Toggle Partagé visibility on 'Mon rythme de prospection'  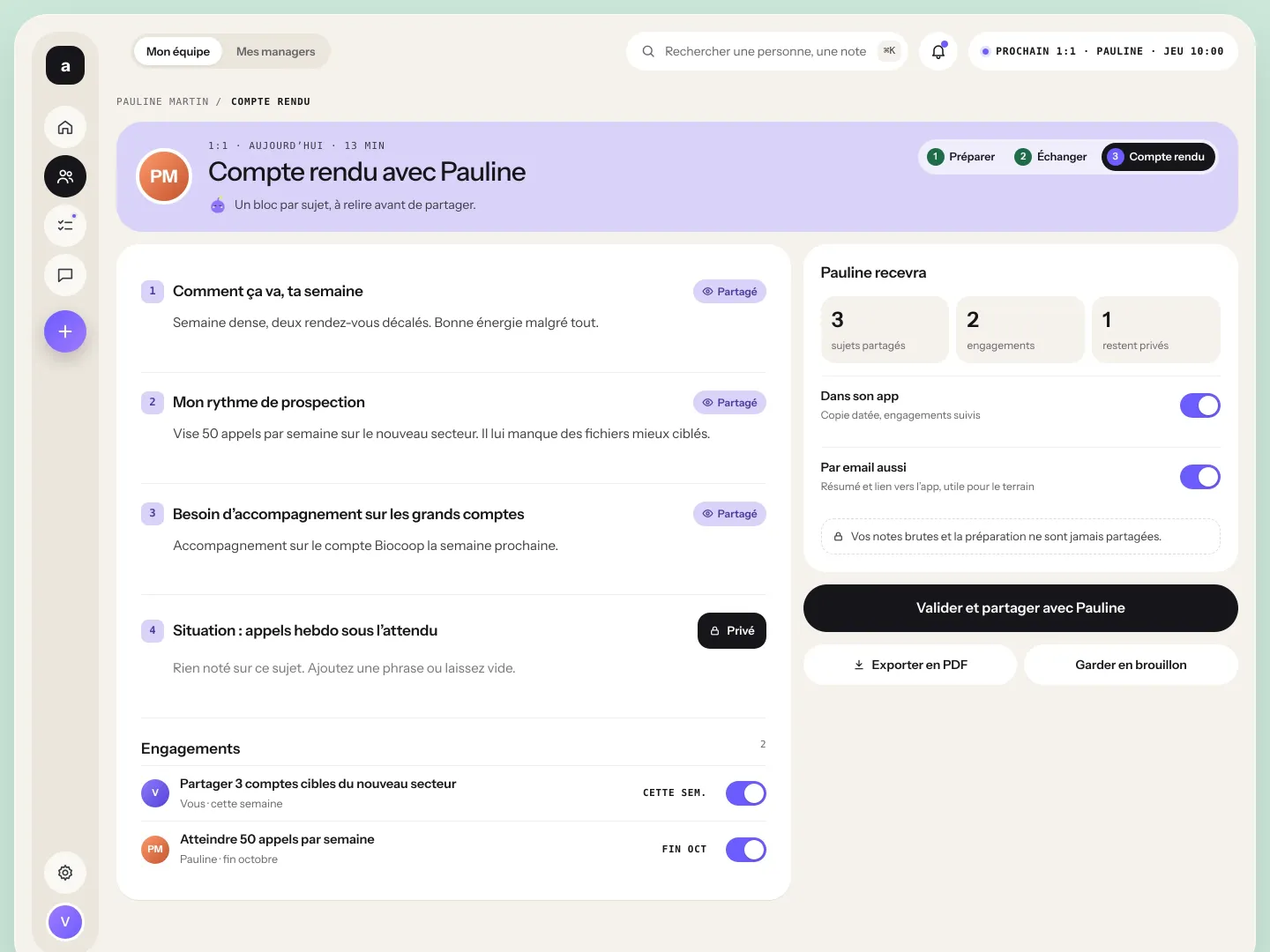pos(729,403)
